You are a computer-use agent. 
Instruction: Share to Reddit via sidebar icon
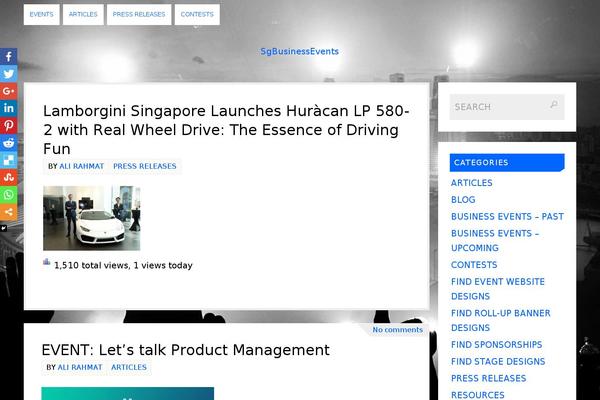pyautogui.click(x=8, y=143)
